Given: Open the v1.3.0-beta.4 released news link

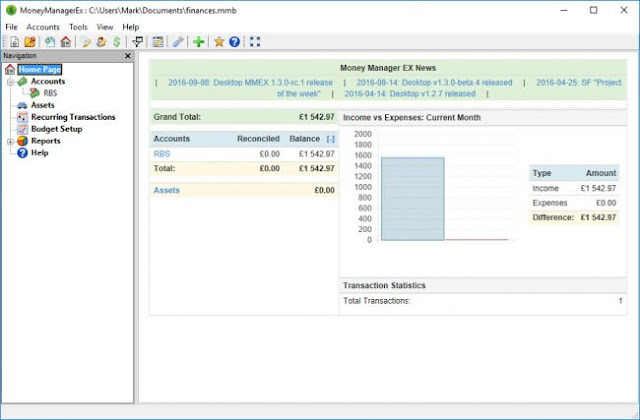Looking at the screenshot, I should (434, 82).
